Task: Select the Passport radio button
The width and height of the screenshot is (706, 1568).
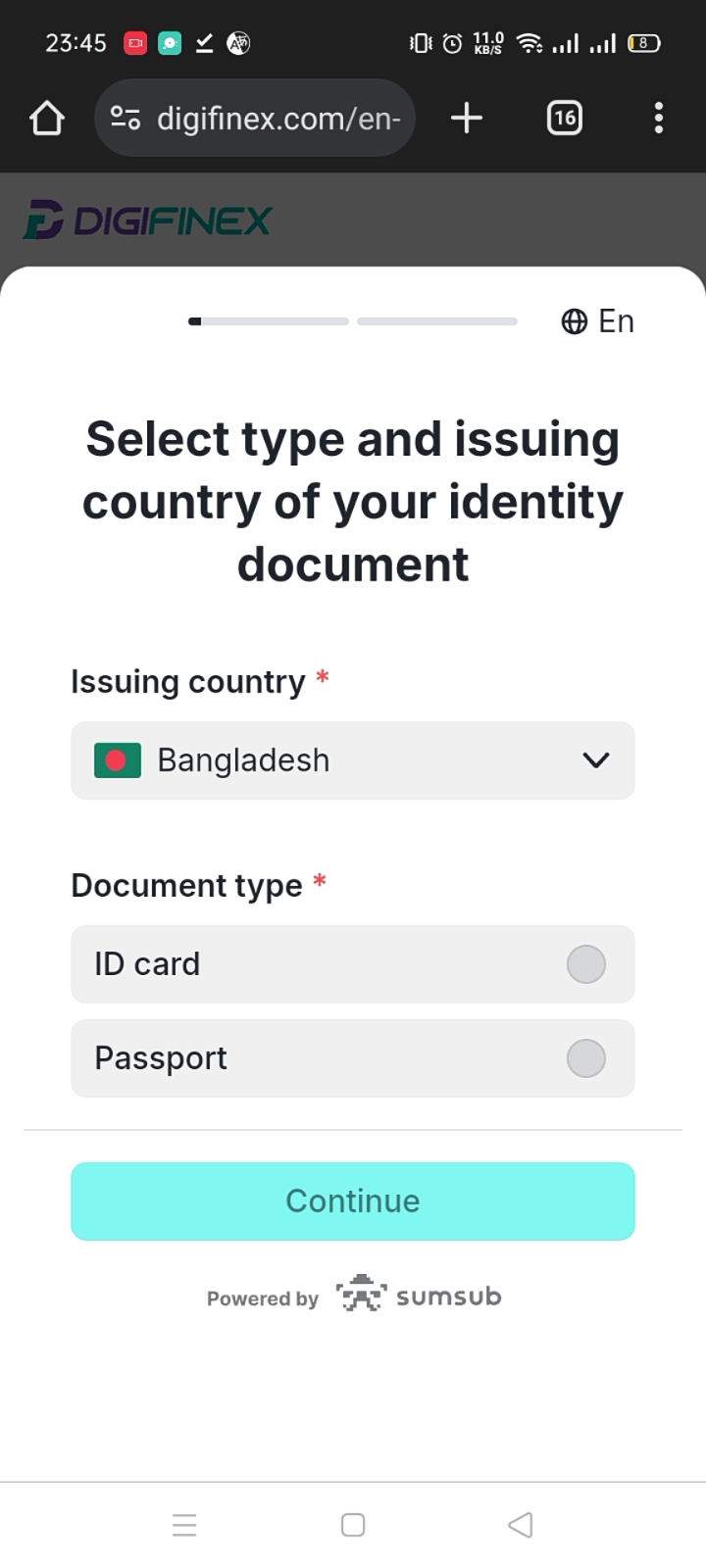Action: [585, 1058]
